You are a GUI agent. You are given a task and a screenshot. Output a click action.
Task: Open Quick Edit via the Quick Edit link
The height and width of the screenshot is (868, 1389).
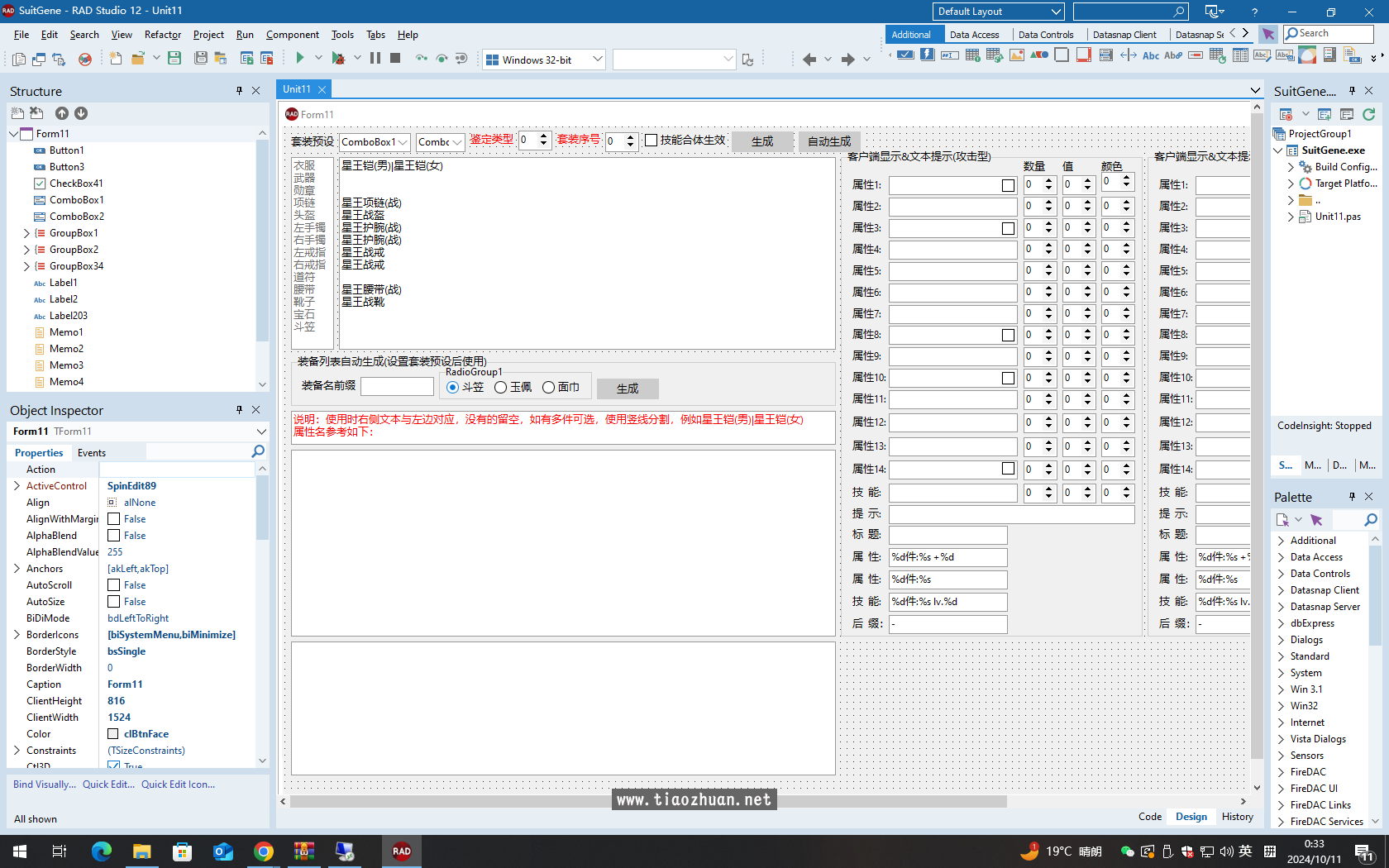click(108, 784)
